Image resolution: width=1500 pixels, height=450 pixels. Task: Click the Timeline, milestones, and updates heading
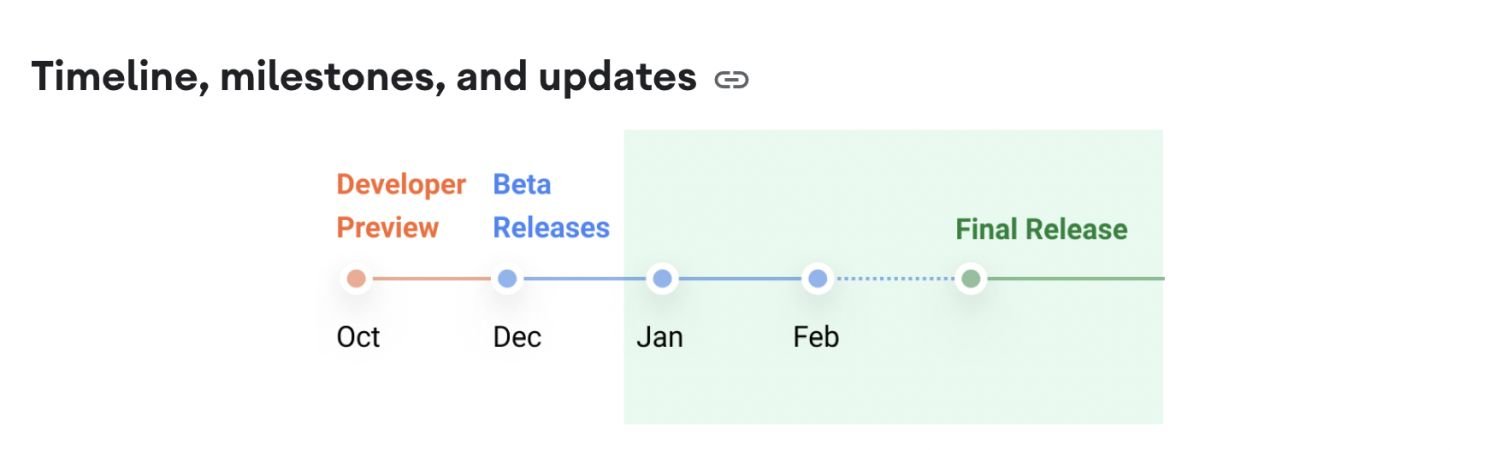point(364,77)
